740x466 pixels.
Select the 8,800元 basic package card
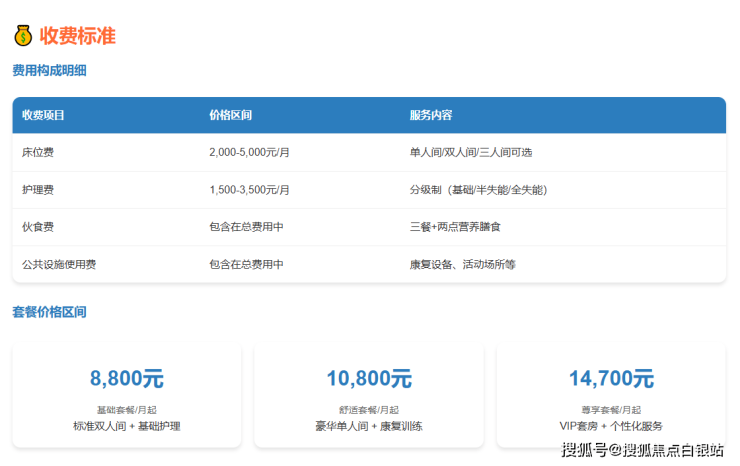(127, 396)
